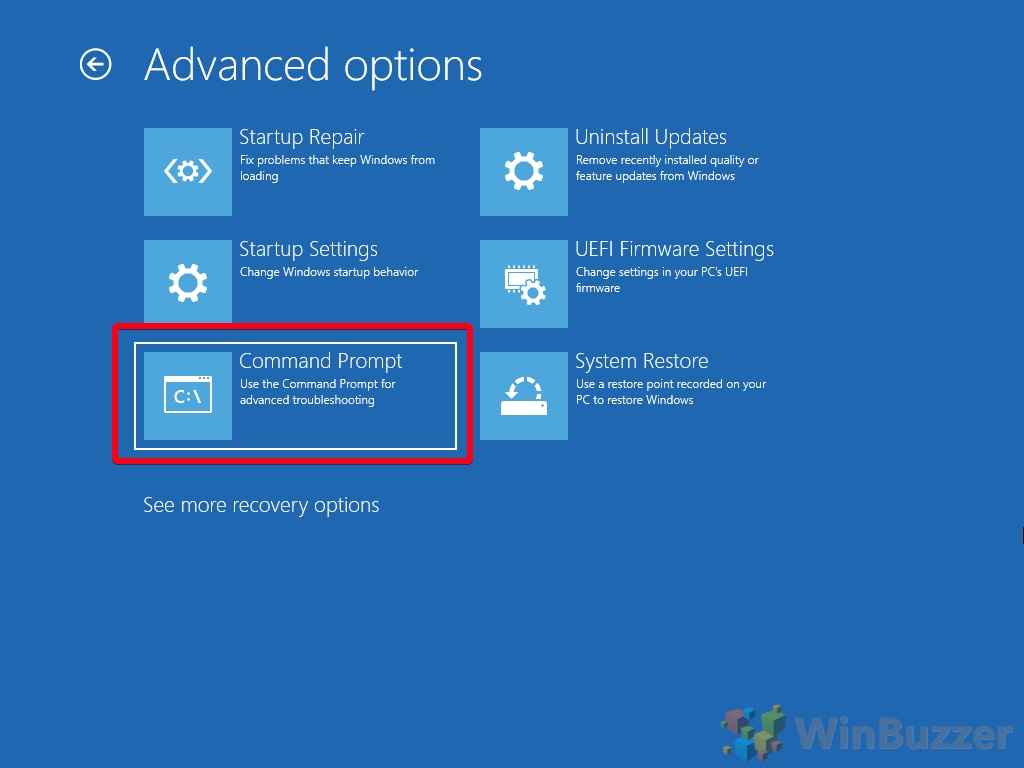Click 'Use the Command Prompt for advanced troubleshooting'
Image resolution: width=1024 pixels, height=768 pixels.
coord(317,392)
